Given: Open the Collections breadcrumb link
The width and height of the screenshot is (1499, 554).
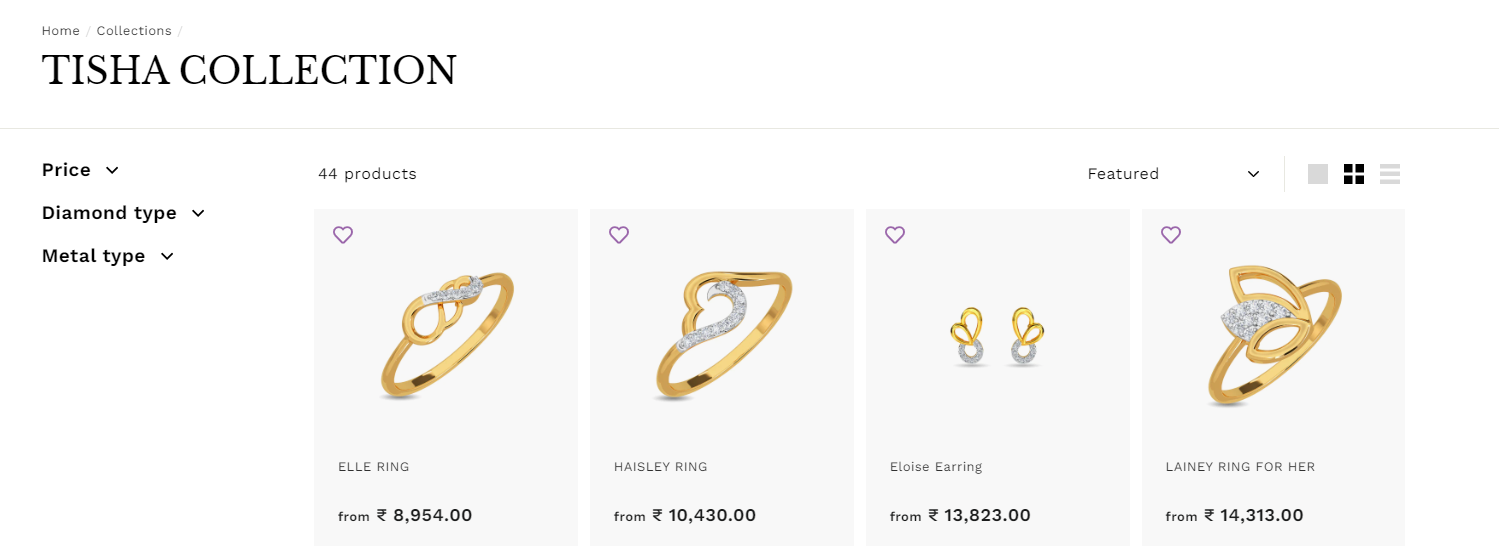Looking at the screenshot, I should point(134,31).
